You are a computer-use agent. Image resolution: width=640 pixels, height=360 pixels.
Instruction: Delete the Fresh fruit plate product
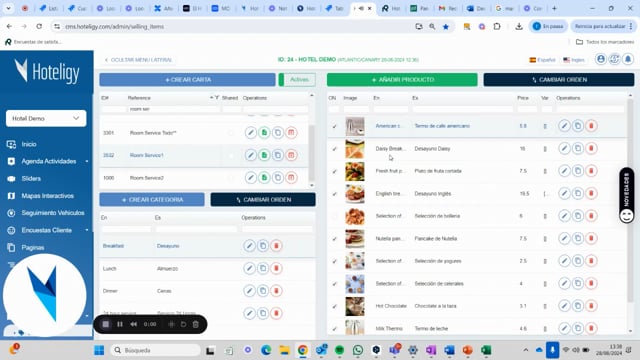[x=591, y=171]
